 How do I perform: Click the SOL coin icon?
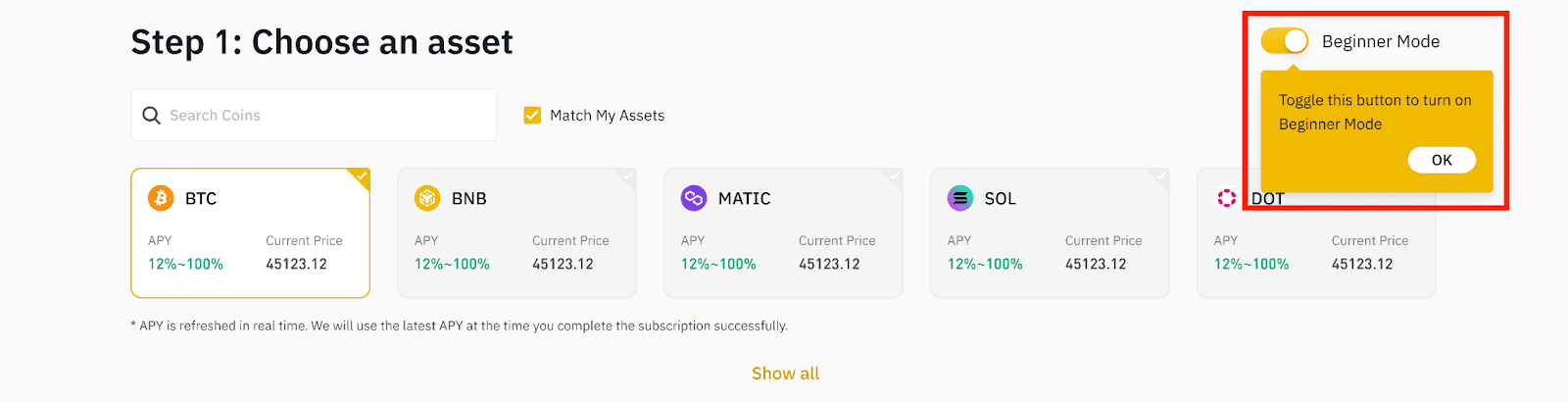(x=960, y=198)
